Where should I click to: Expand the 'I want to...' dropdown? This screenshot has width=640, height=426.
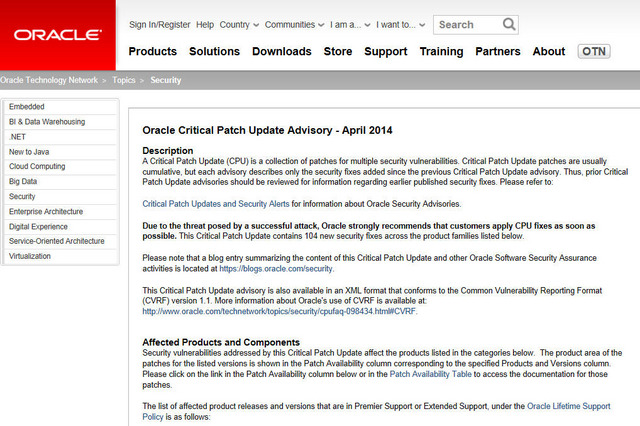pyautogui.click(x=400, y=24)
